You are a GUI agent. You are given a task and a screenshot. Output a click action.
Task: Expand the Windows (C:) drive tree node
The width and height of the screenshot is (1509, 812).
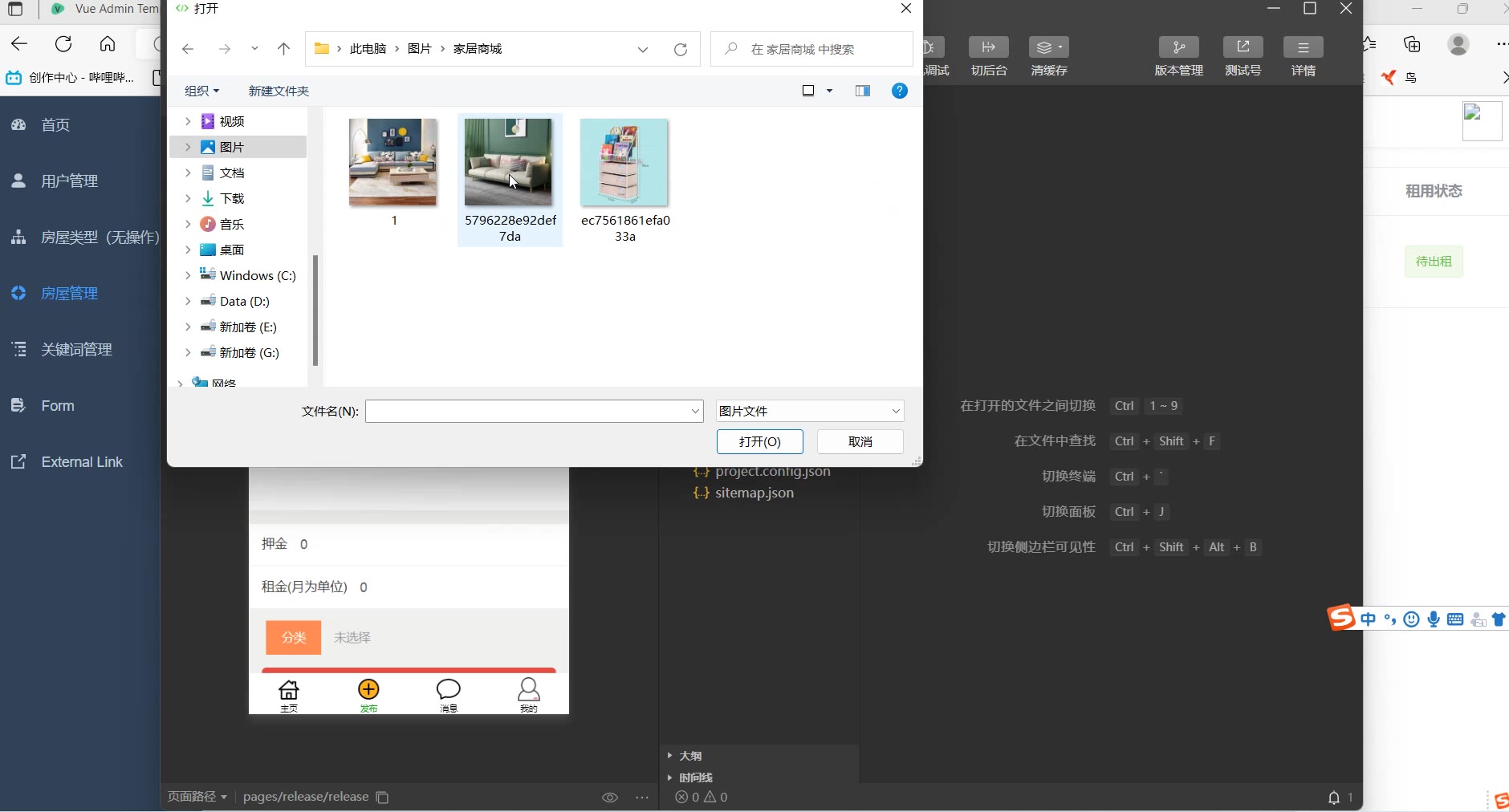pyautogui.click(x=188, y=275)
